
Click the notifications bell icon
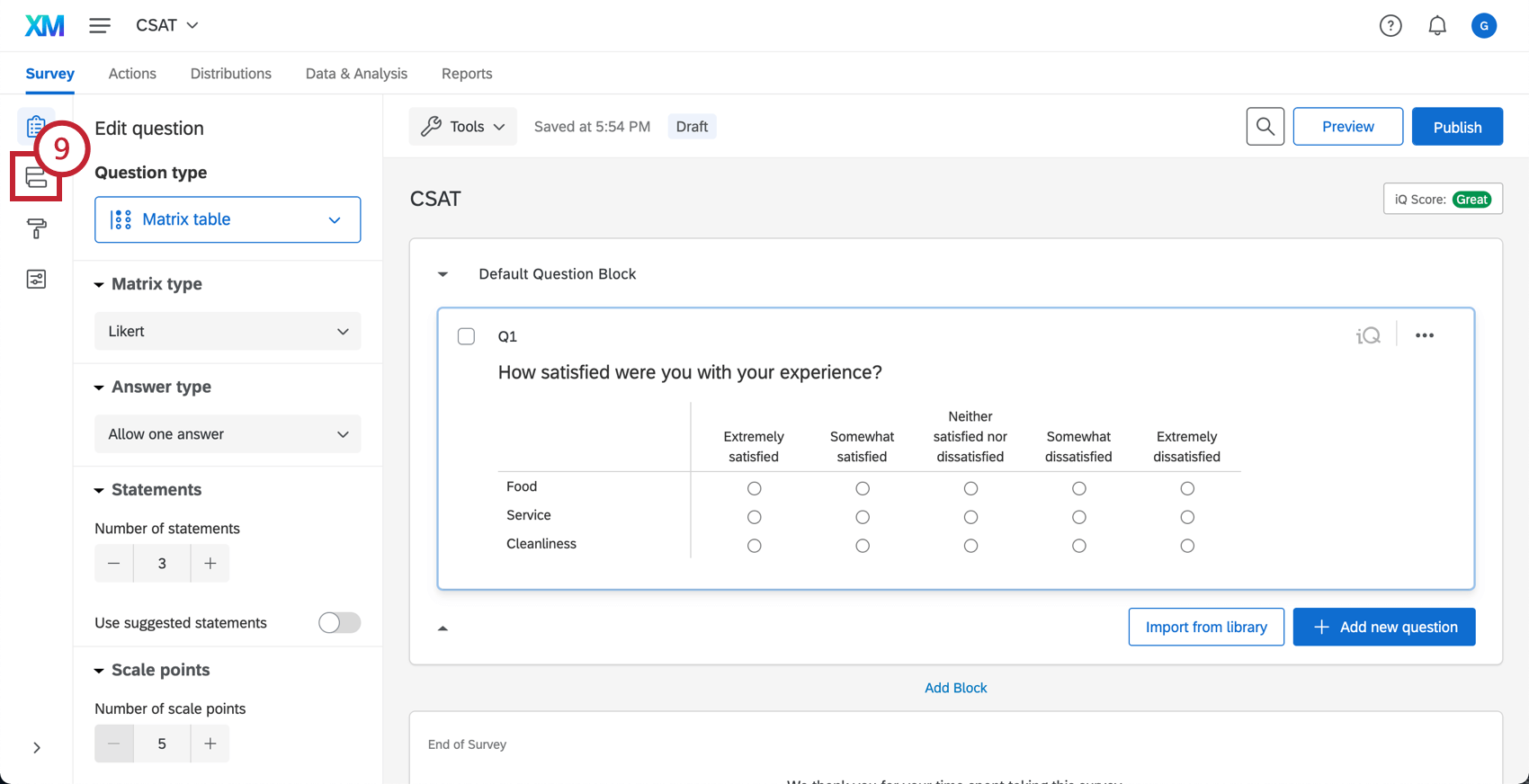1437,26
